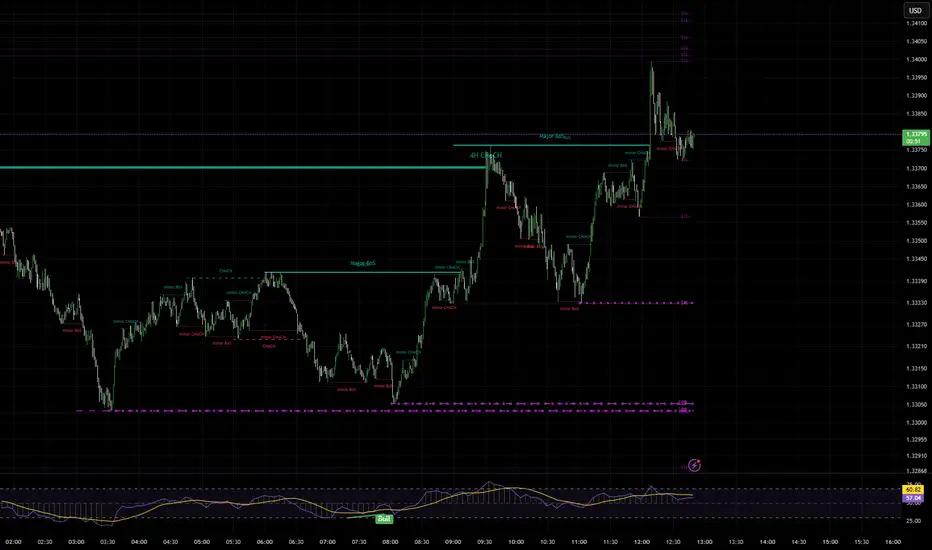Click the 05:30 time axis label
This screenshot has width=932, height=550.
[x=234, y=542]
